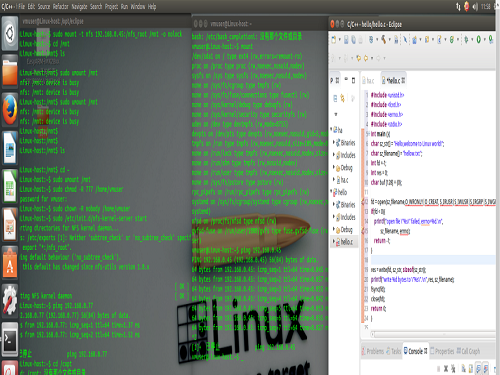Switch to the Problems tab
The width and height of the screenshot is (500, 375).
pyautogui.click(x=372, y=351)
